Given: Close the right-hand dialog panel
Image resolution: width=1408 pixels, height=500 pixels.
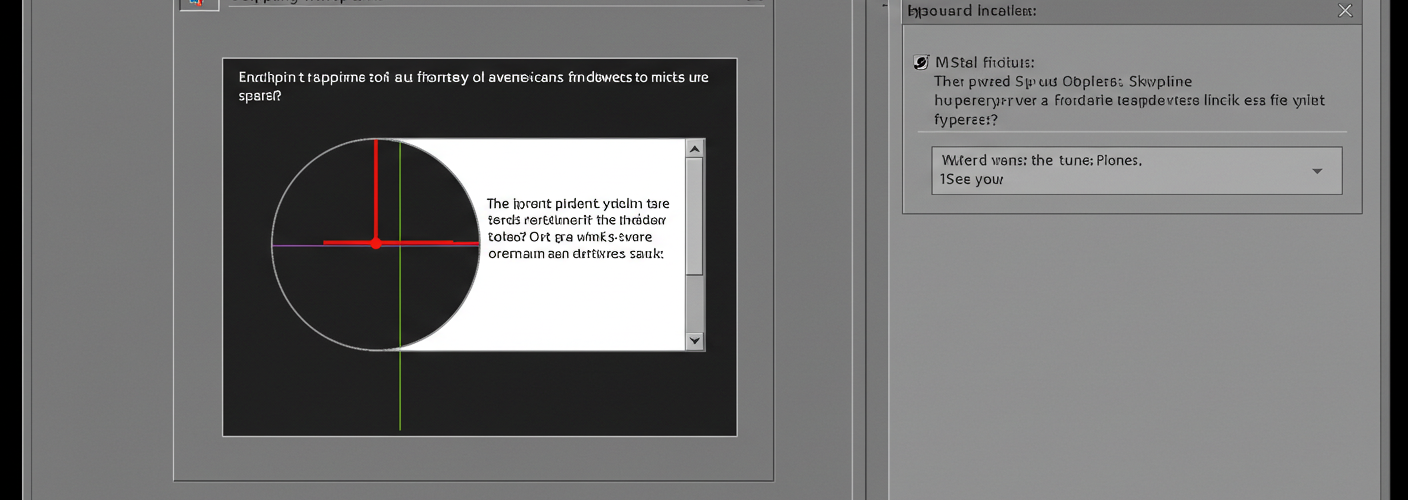Looking at the screenshot, I should pos(1345,11).
